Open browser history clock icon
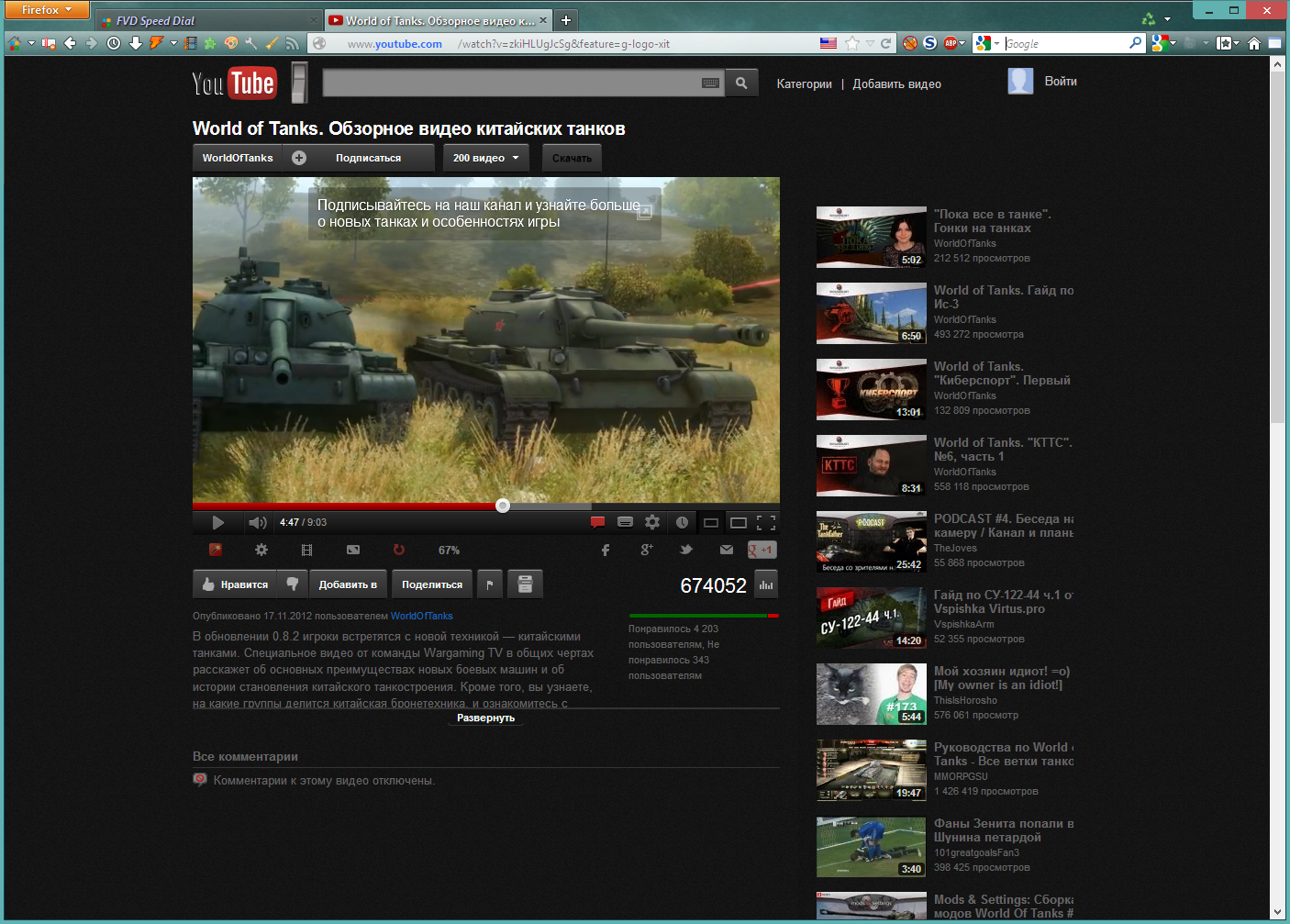The width and height of the screenshot is (1290, 924). [114, 43]
